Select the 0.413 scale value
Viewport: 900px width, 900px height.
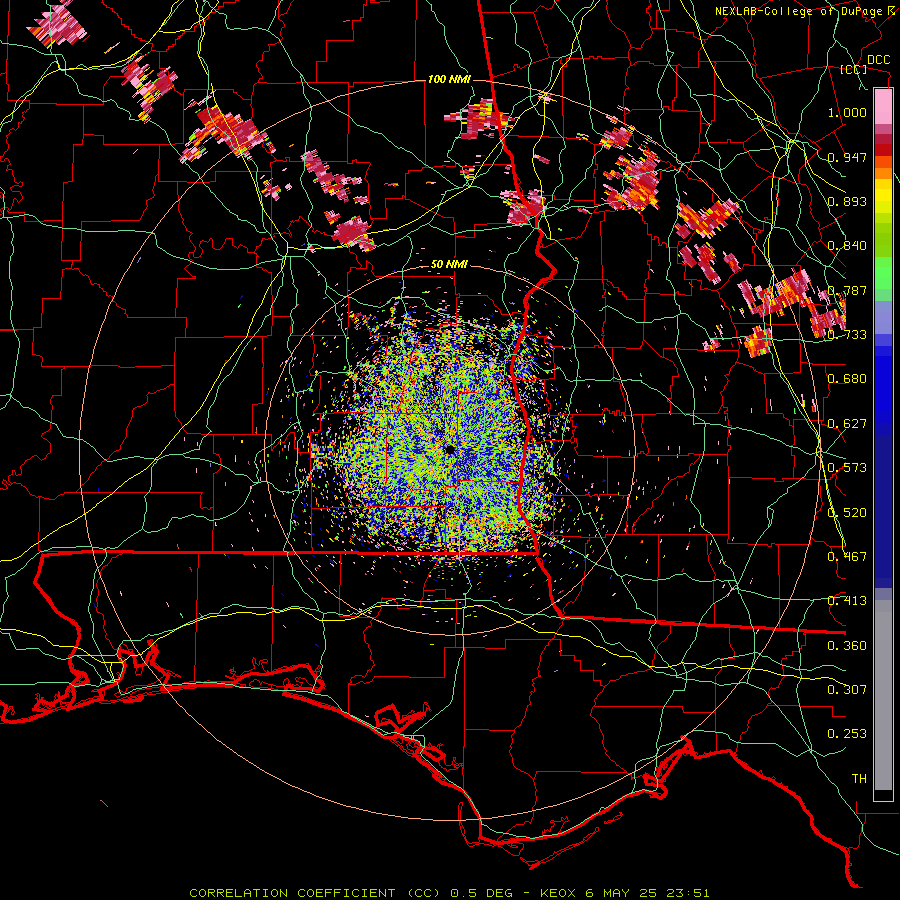[847, 601]
